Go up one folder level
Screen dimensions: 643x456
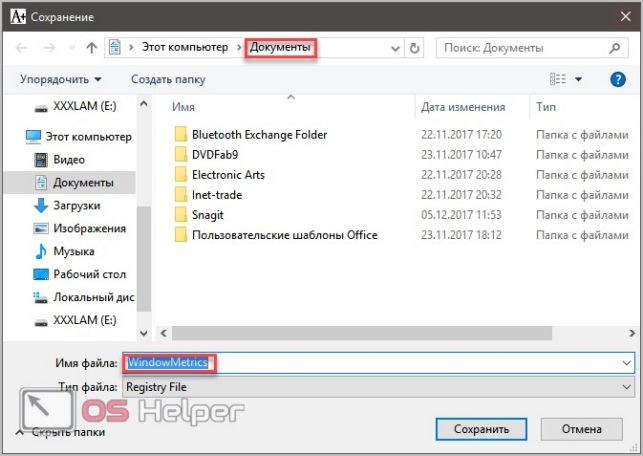point(91,48)
